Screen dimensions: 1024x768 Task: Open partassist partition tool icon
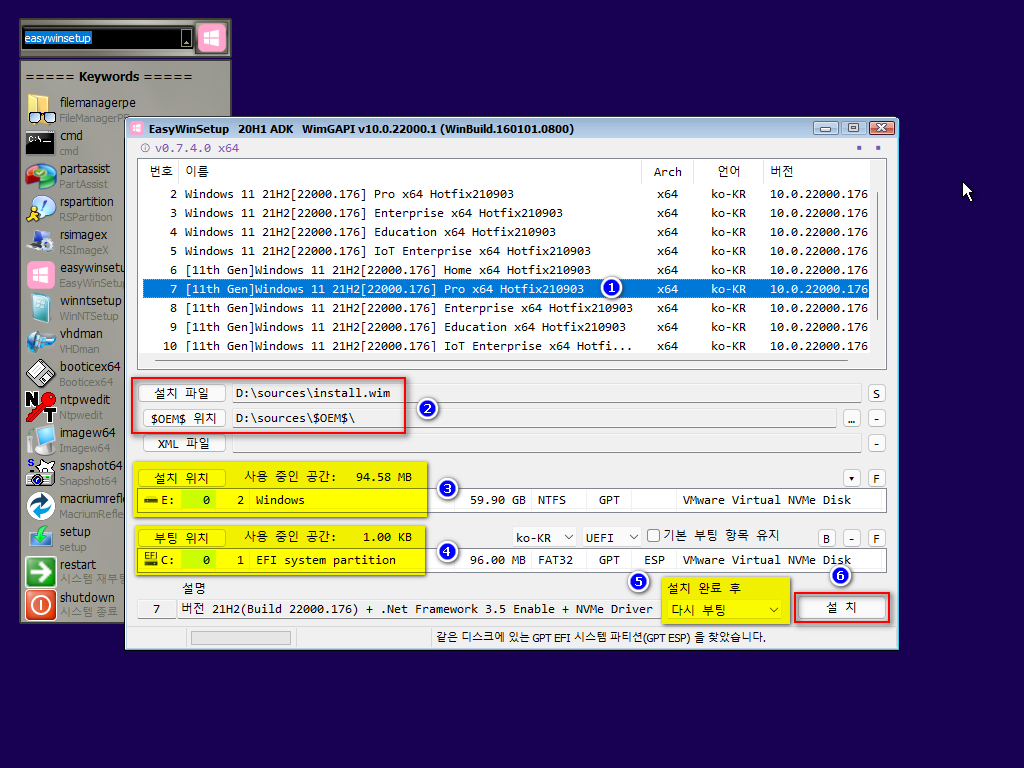pyautogui.click(x=41, y=176)
